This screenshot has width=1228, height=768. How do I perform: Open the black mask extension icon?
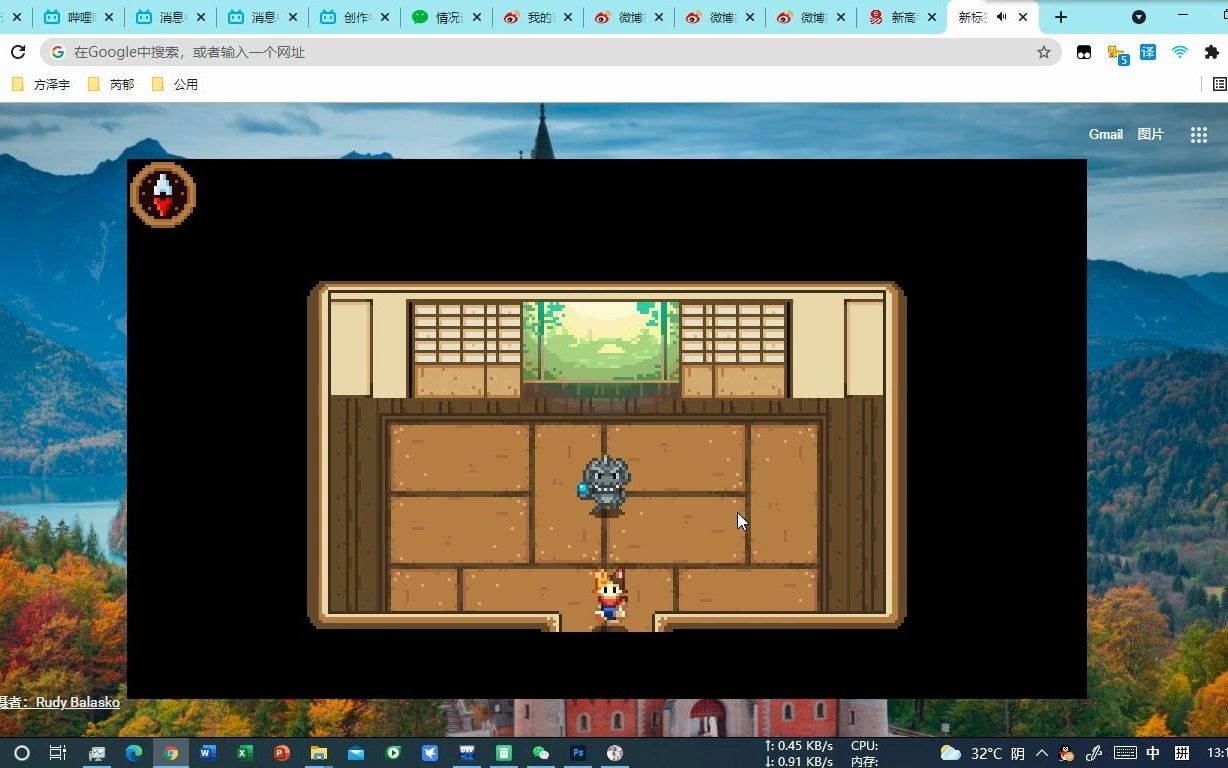(1084, 52)
